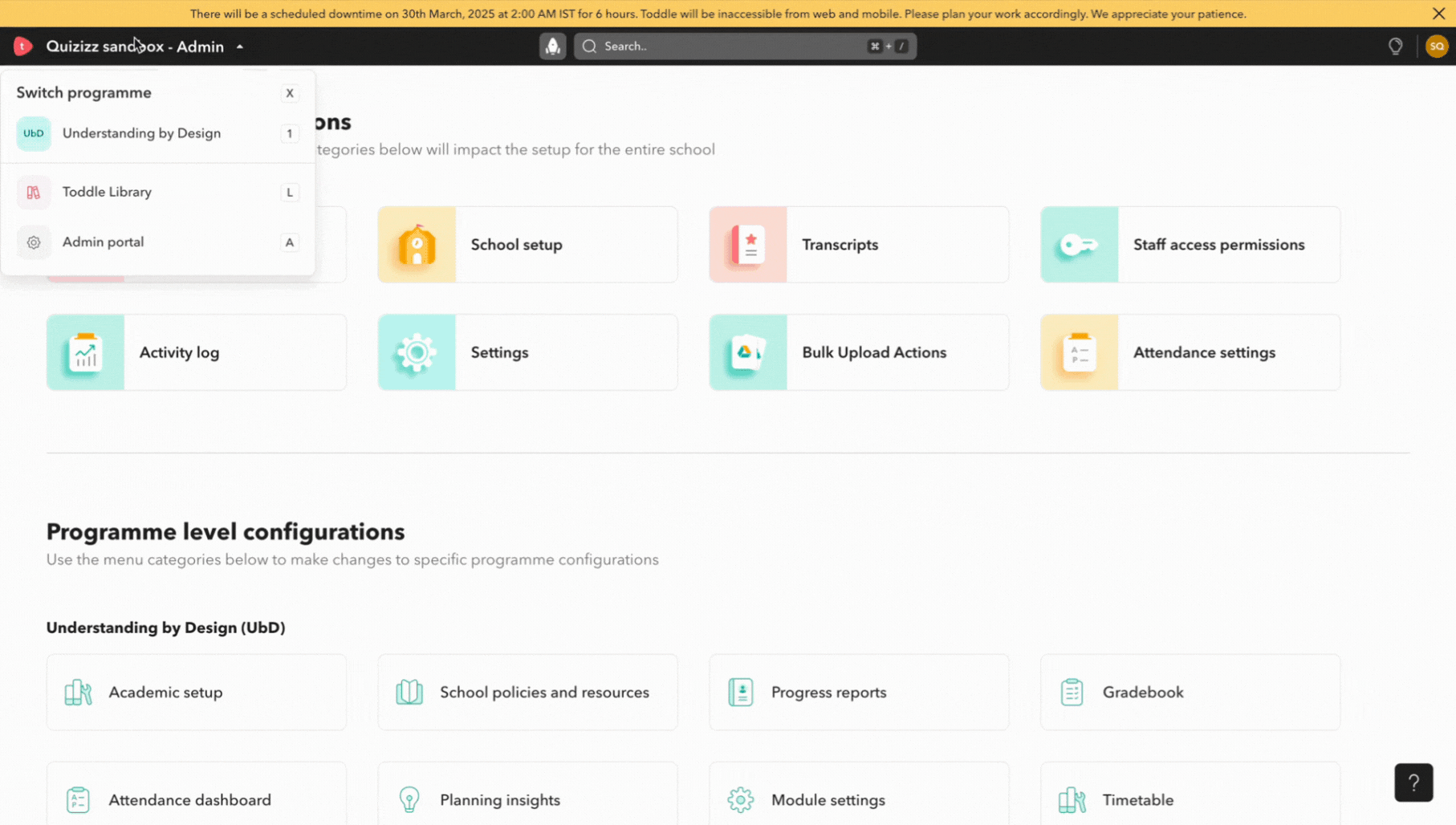The height and width of the screenshot is (825, 1456).
Task: Click the Toddle logo in the top-left corner
Action: [x=22, y=46]
